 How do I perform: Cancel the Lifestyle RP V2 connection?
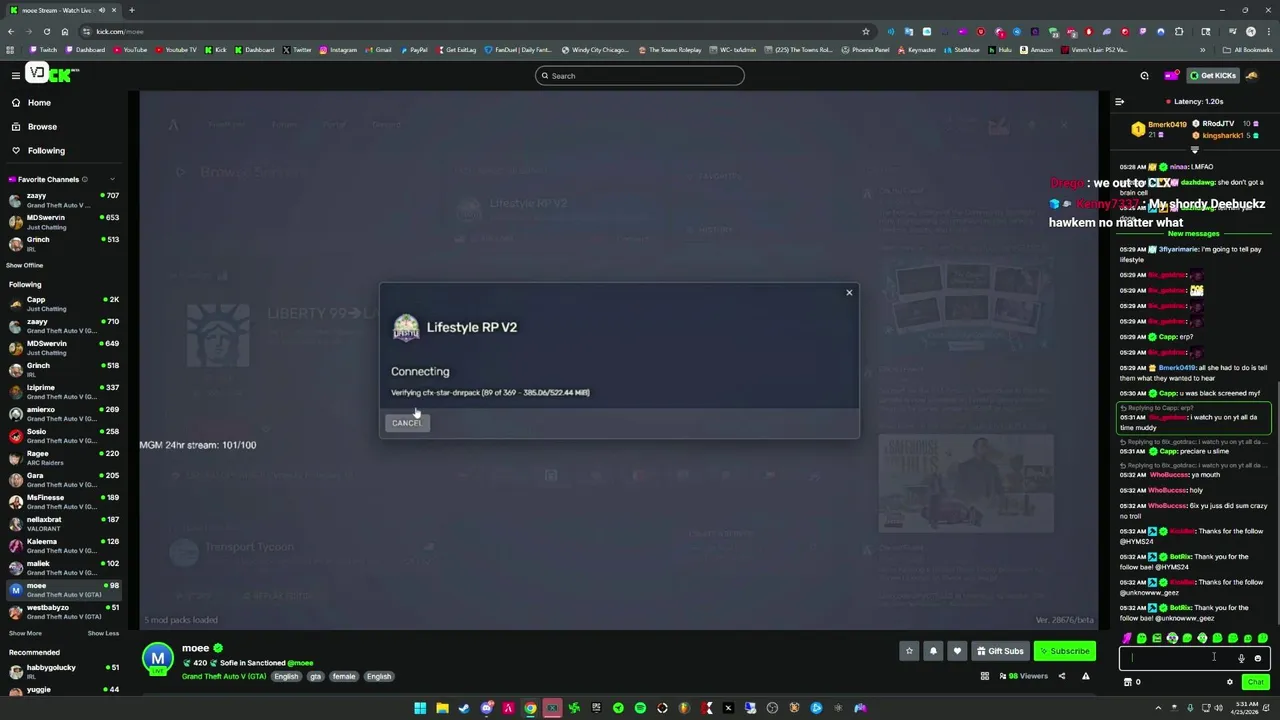point(407,423)
